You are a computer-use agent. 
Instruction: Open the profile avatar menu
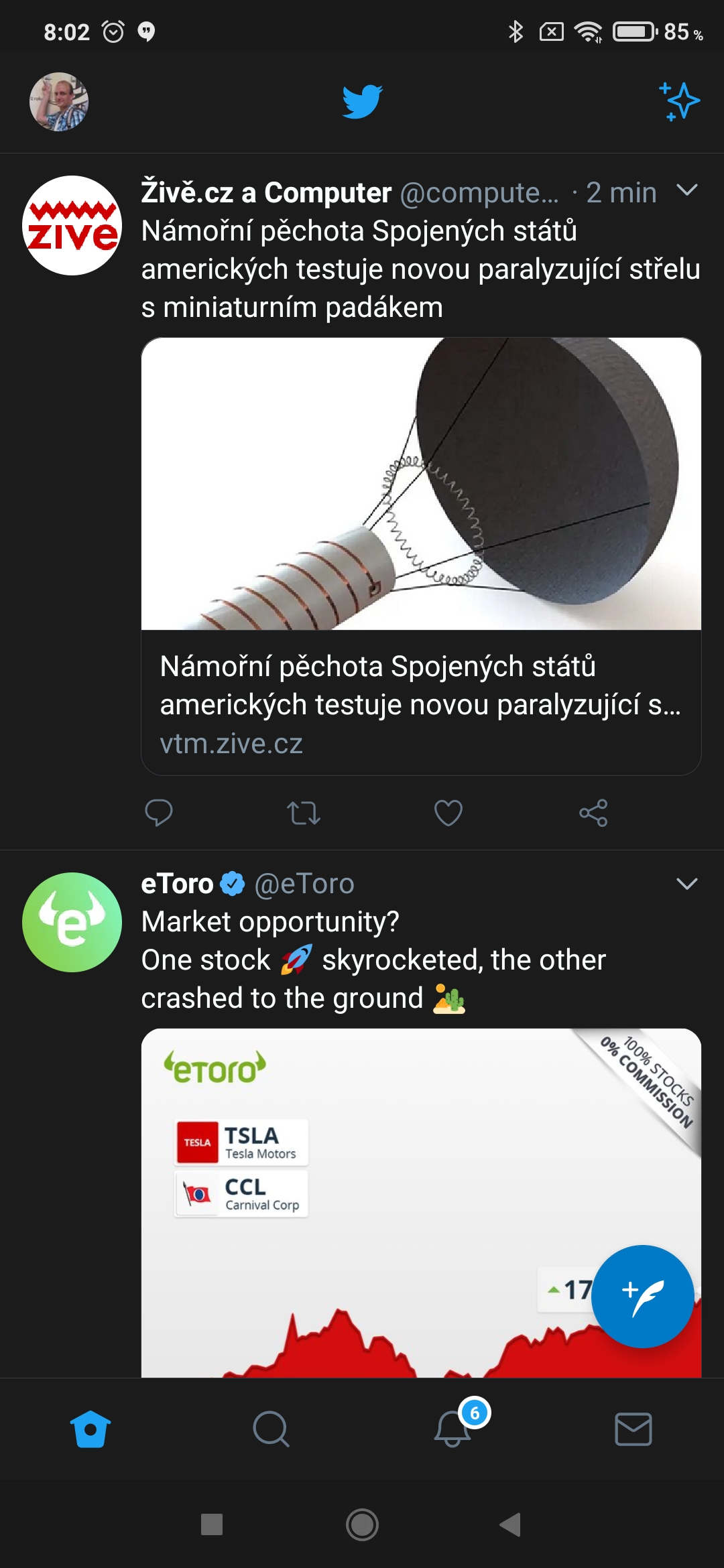(x=59, y=102)
